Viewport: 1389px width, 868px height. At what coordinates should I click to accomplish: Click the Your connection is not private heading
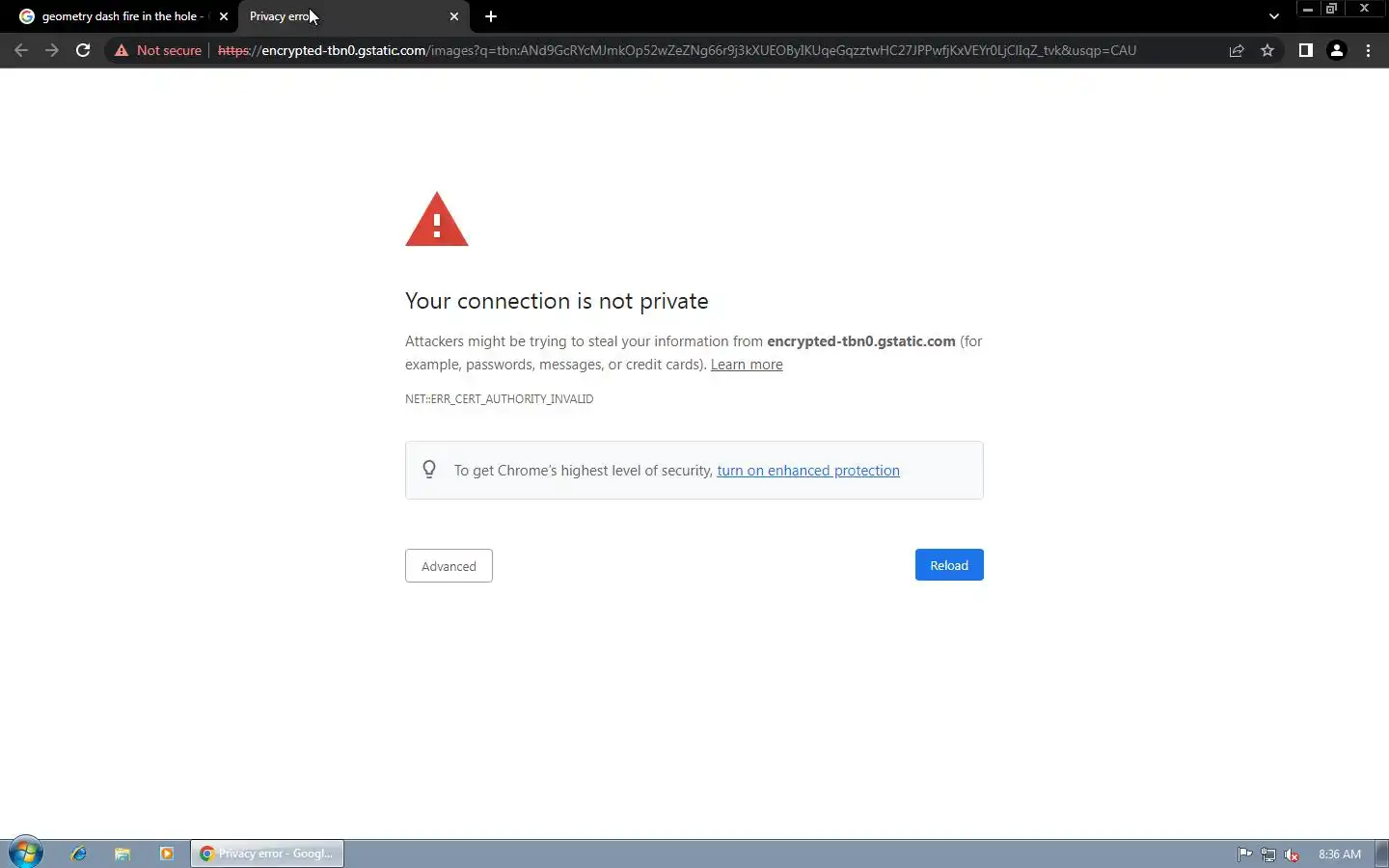(557, 301)
